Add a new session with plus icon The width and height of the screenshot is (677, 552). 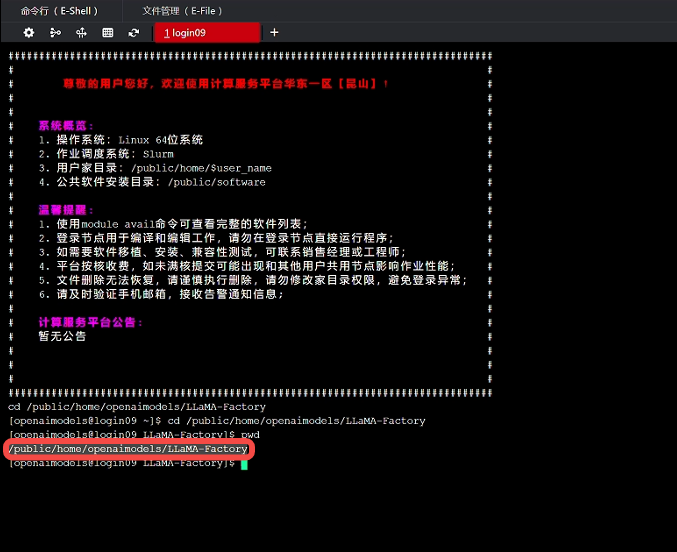(274, 32)
